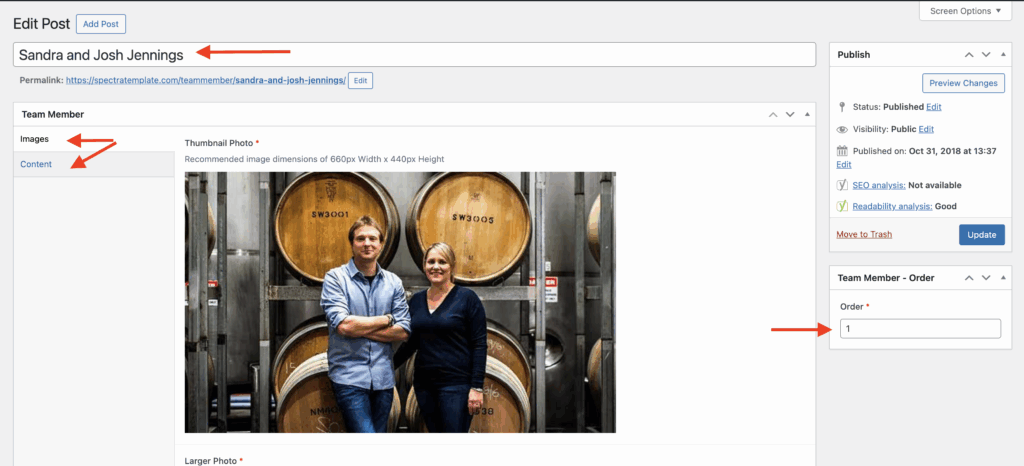Move Team Member panel up arrow
The image size is (1024, 466).
point(772,115)
